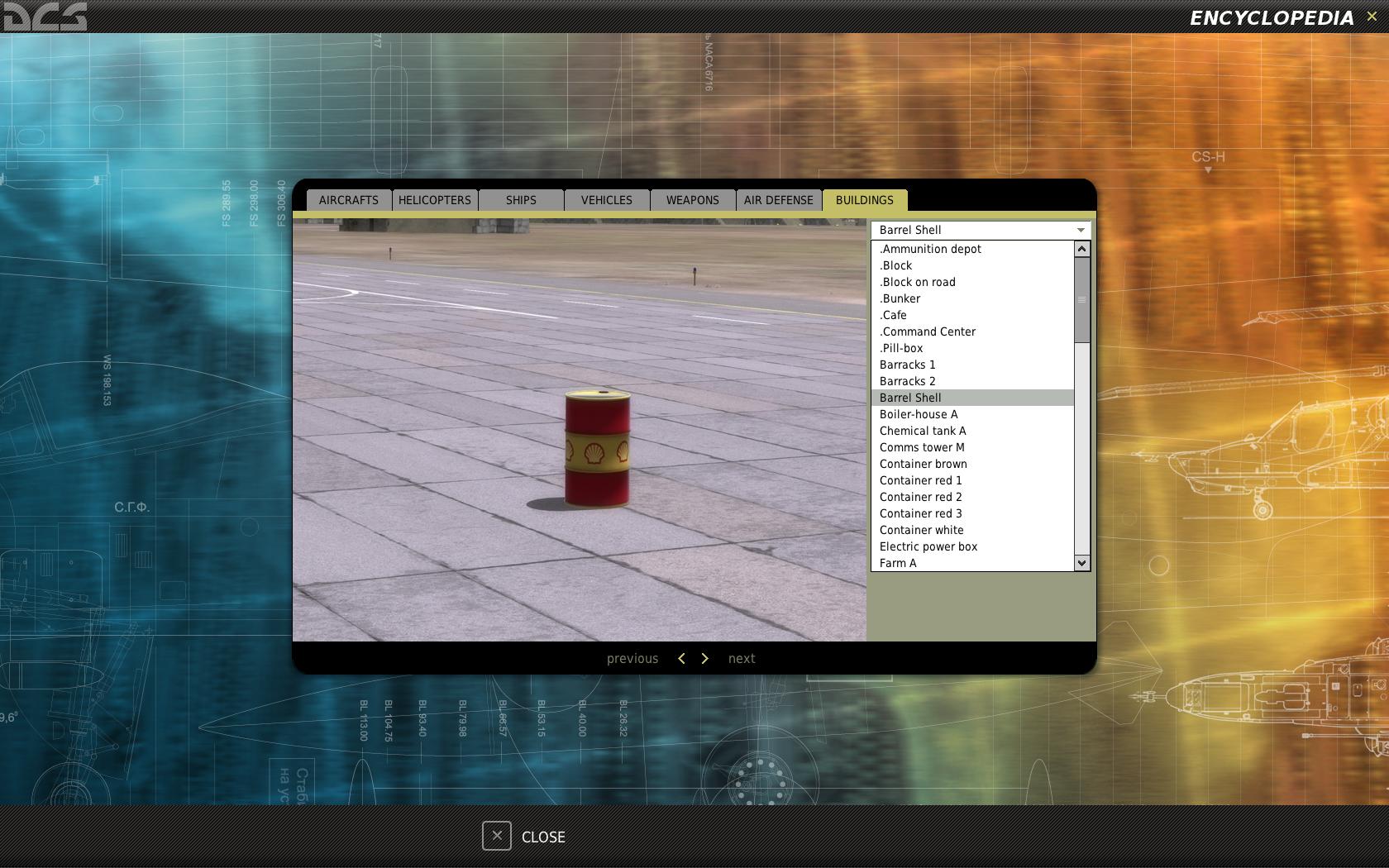Select the WEAPONS tab
This screenshot has height=868, width=1389.
click(x=693, y=200)
